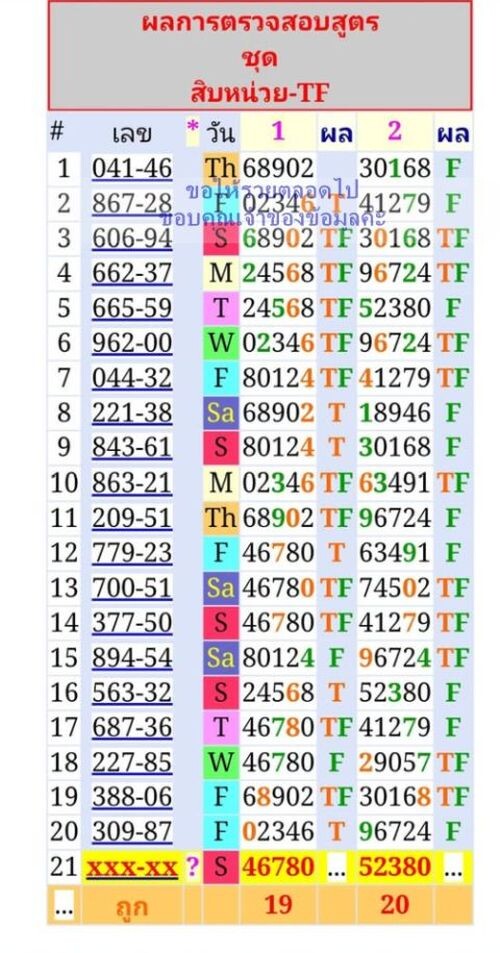The image size is (500, 953).
Task: Click the 962-00 underlined number
Action: pyautogui.click(x=132, y=343)
